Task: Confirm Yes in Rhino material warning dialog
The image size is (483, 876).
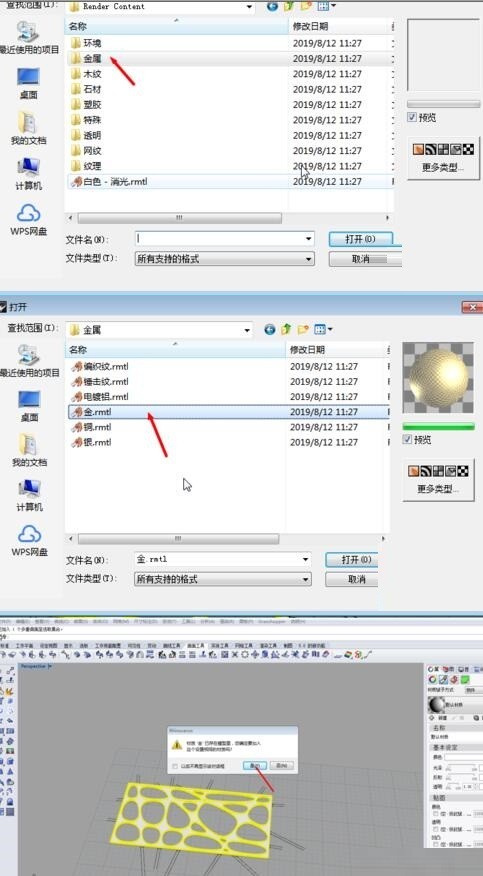Action: click(x=255, y=765)
